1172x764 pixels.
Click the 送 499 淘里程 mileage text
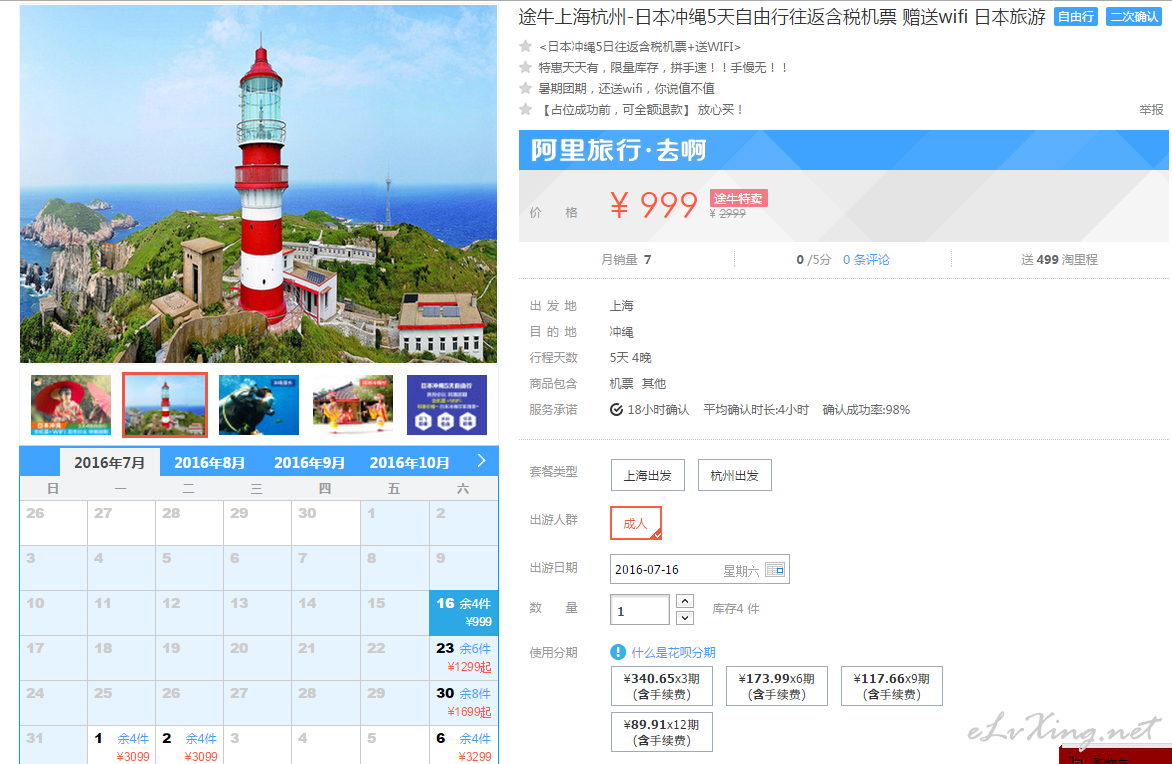1059,259
